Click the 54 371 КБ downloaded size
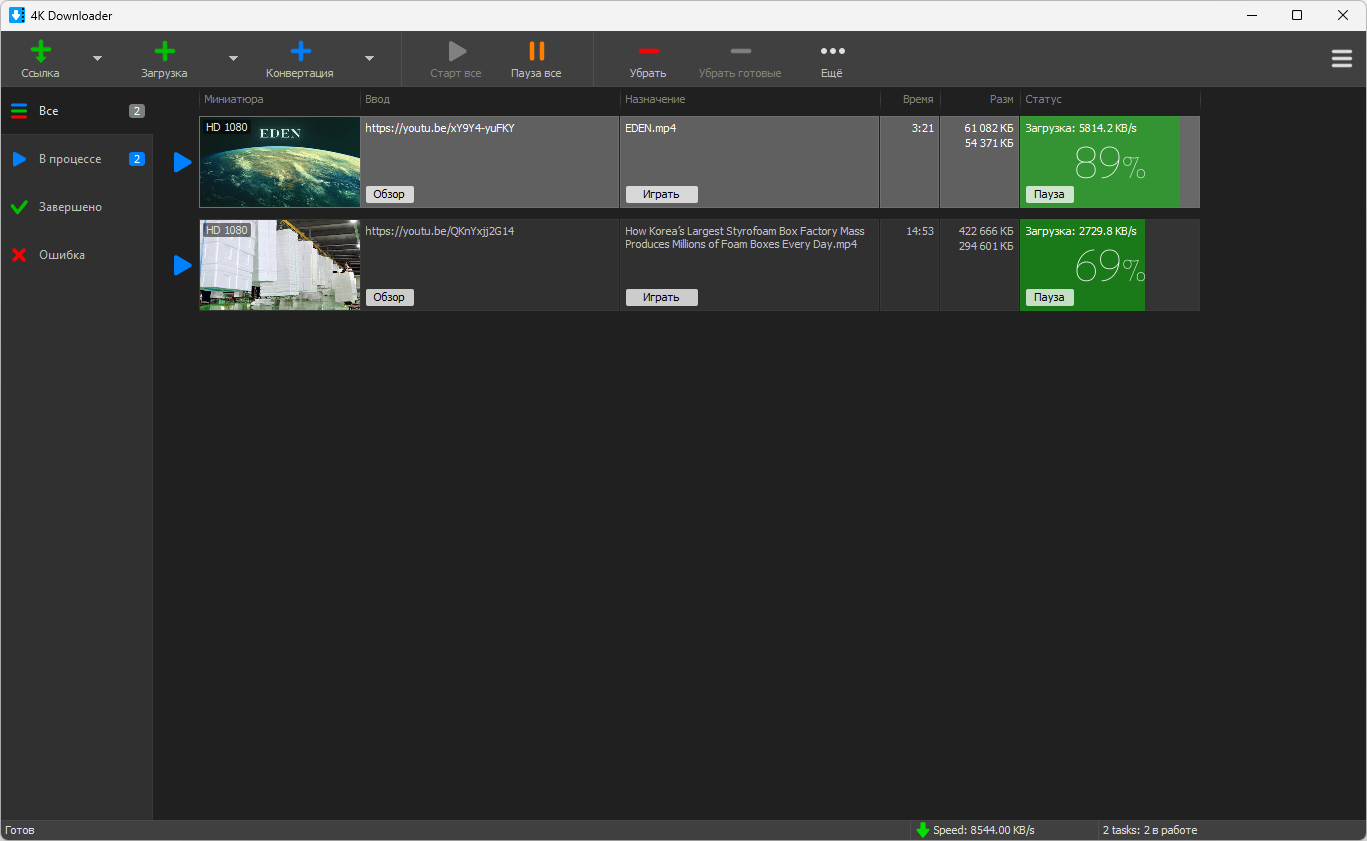Viewport: 1367px width, 841px height. pos(989,143)
